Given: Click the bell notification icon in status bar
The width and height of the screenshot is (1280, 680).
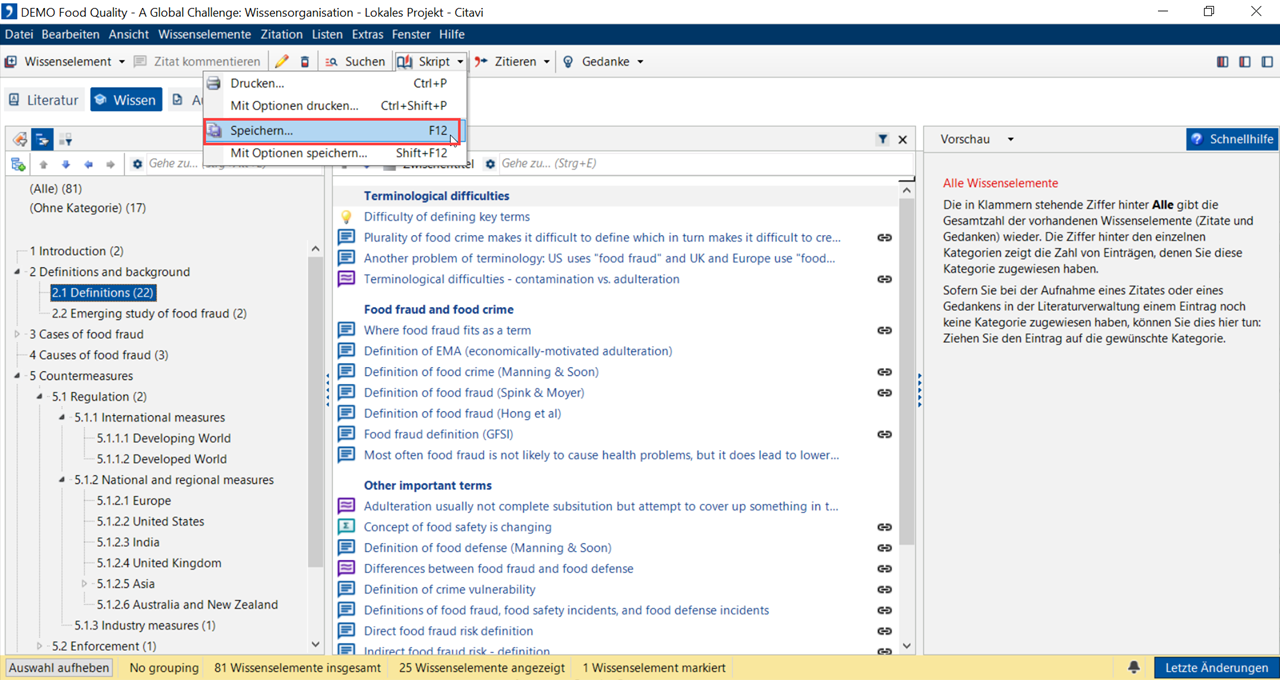Looking at the screenshot, I should coord(1134,668).
